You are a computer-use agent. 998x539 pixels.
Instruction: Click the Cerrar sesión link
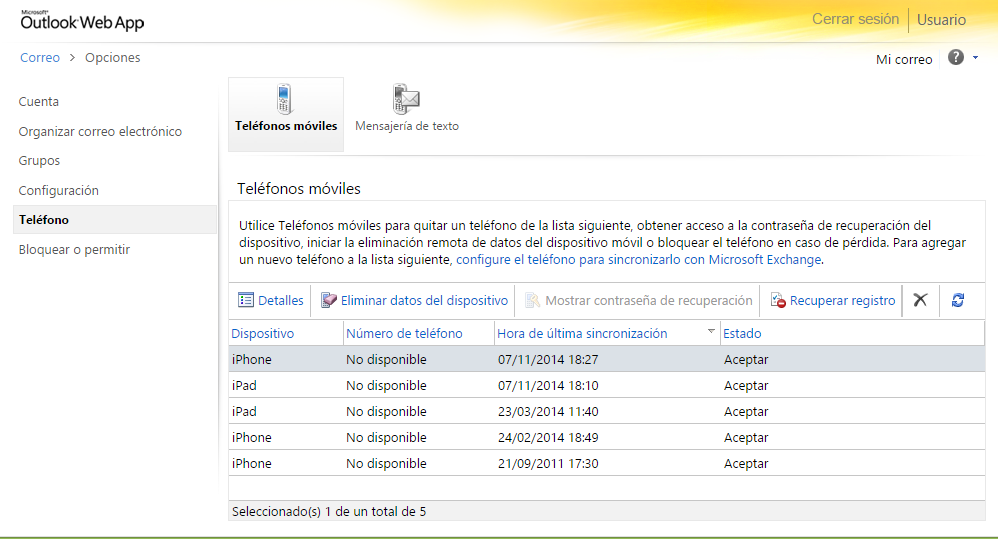(855, 19)
